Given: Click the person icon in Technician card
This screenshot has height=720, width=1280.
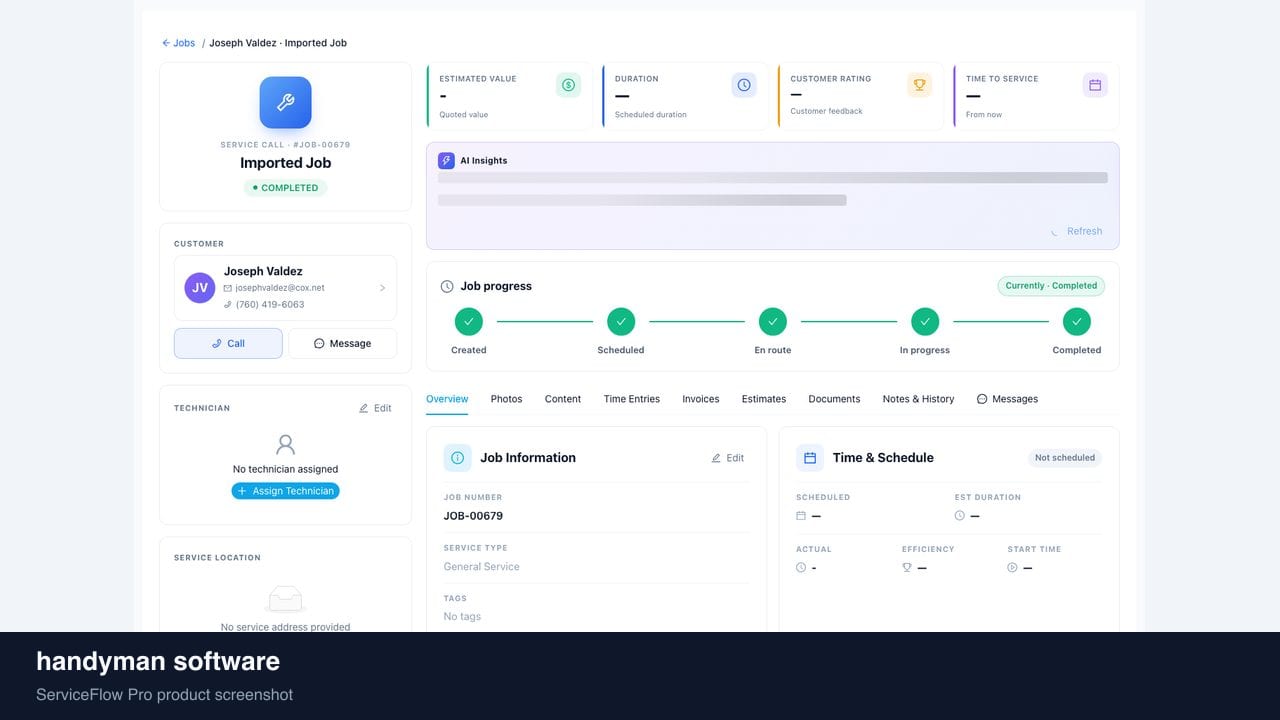Looking at the screenshot, I should click(286, 444).
